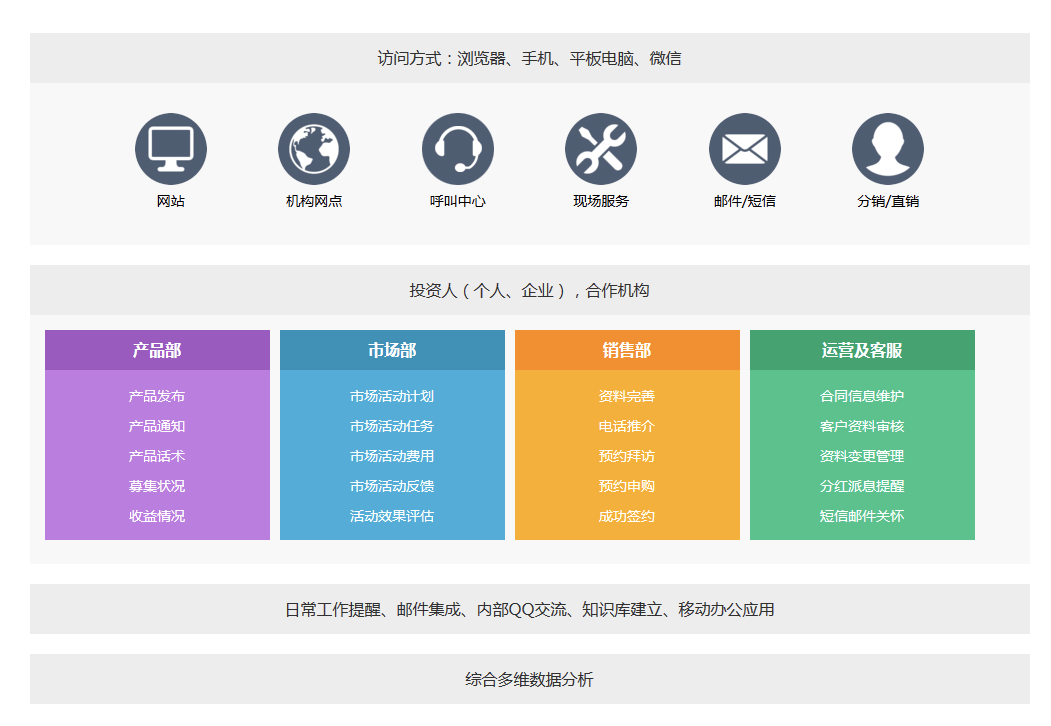Open 电话推介 in the sales column
Screen dimensions: 1051x726
coord(627,426)
